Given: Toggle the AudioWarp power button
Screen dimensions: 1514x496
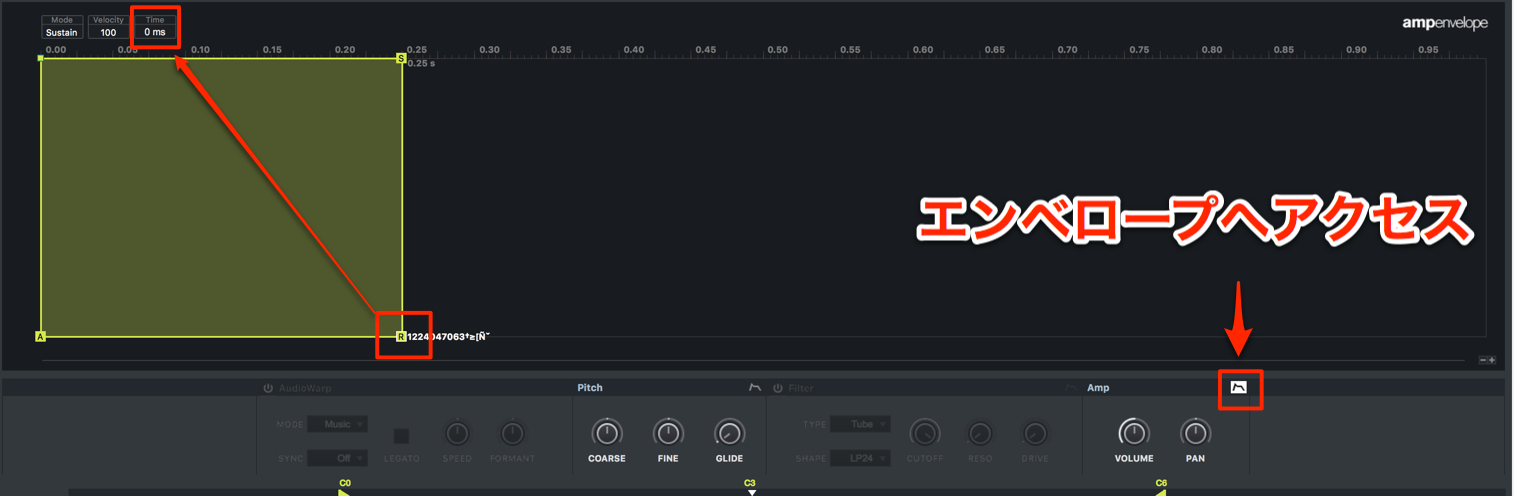Looking at the screenshot, I should tap(268, 388).
